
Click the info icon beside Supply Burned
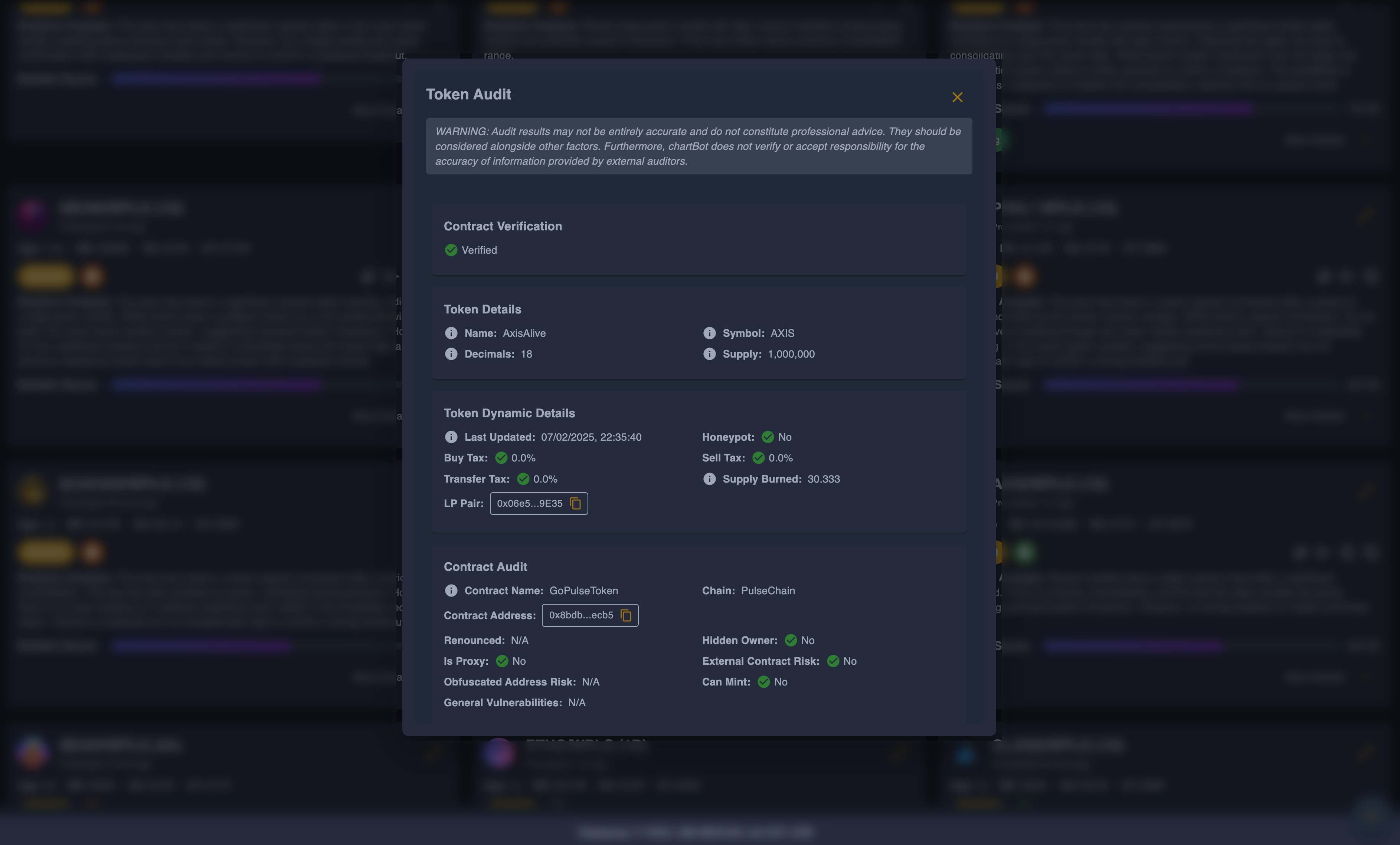tap(709, 479)
